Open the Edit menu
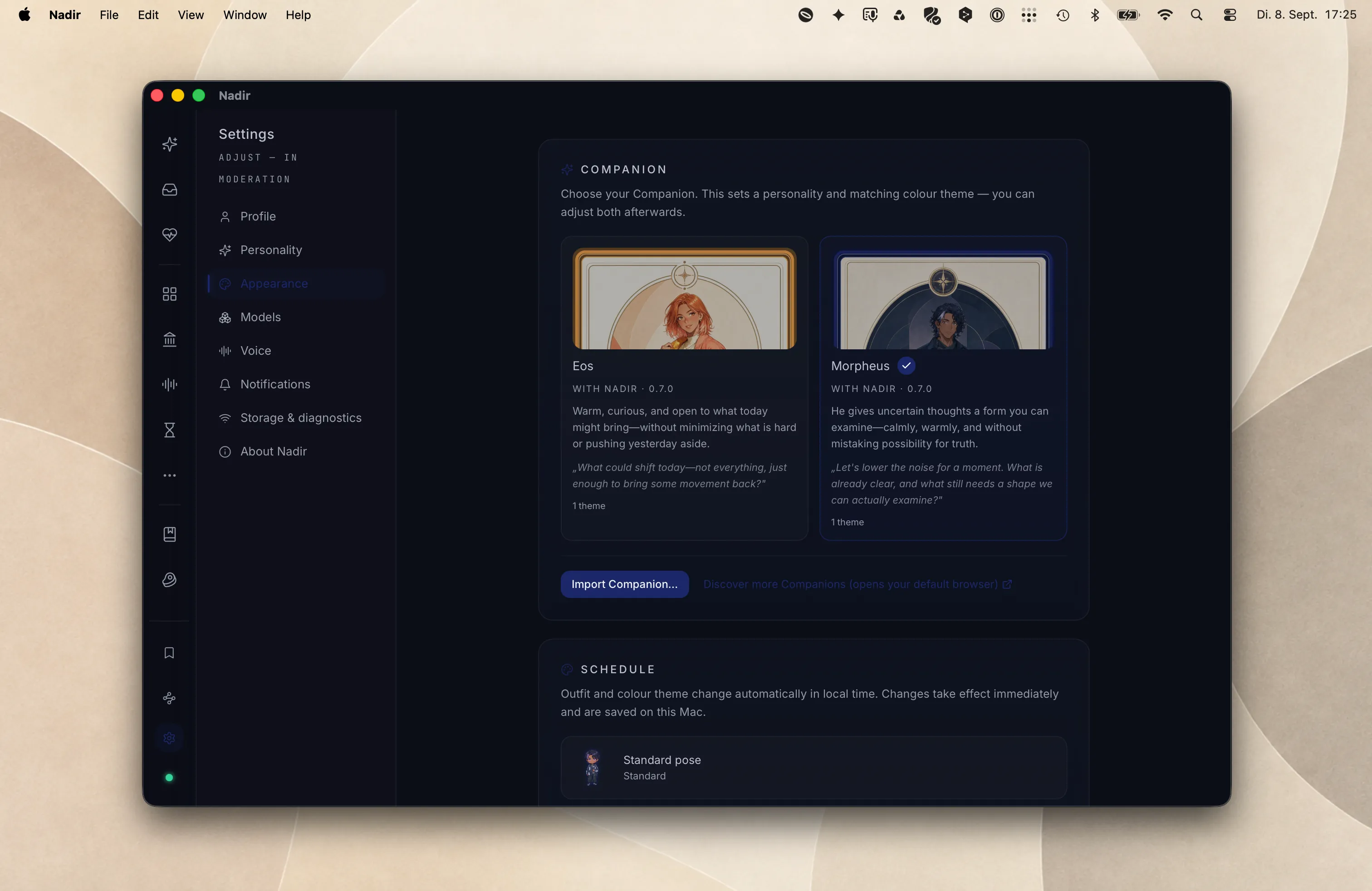1372x891 pixels. pos(148,15)
